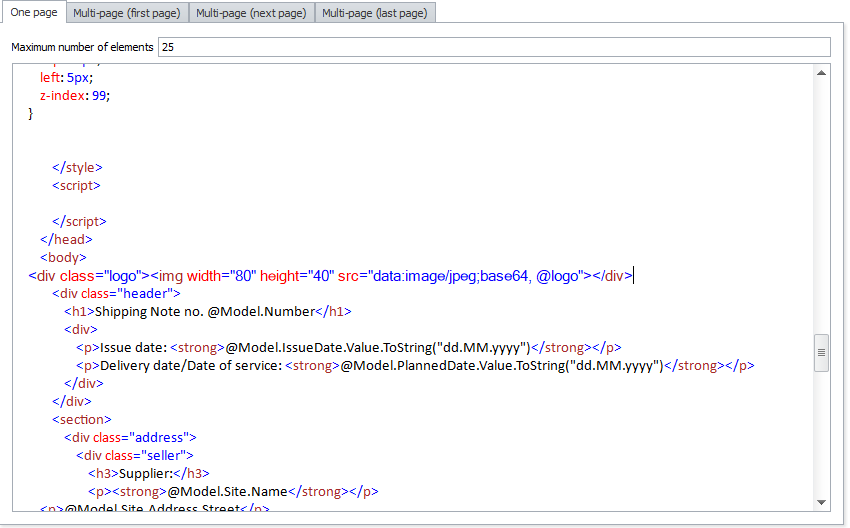Click the 'z-index: 99;' line
The width and height of the screenshot is (850, 528).
[x=75, y=95]
